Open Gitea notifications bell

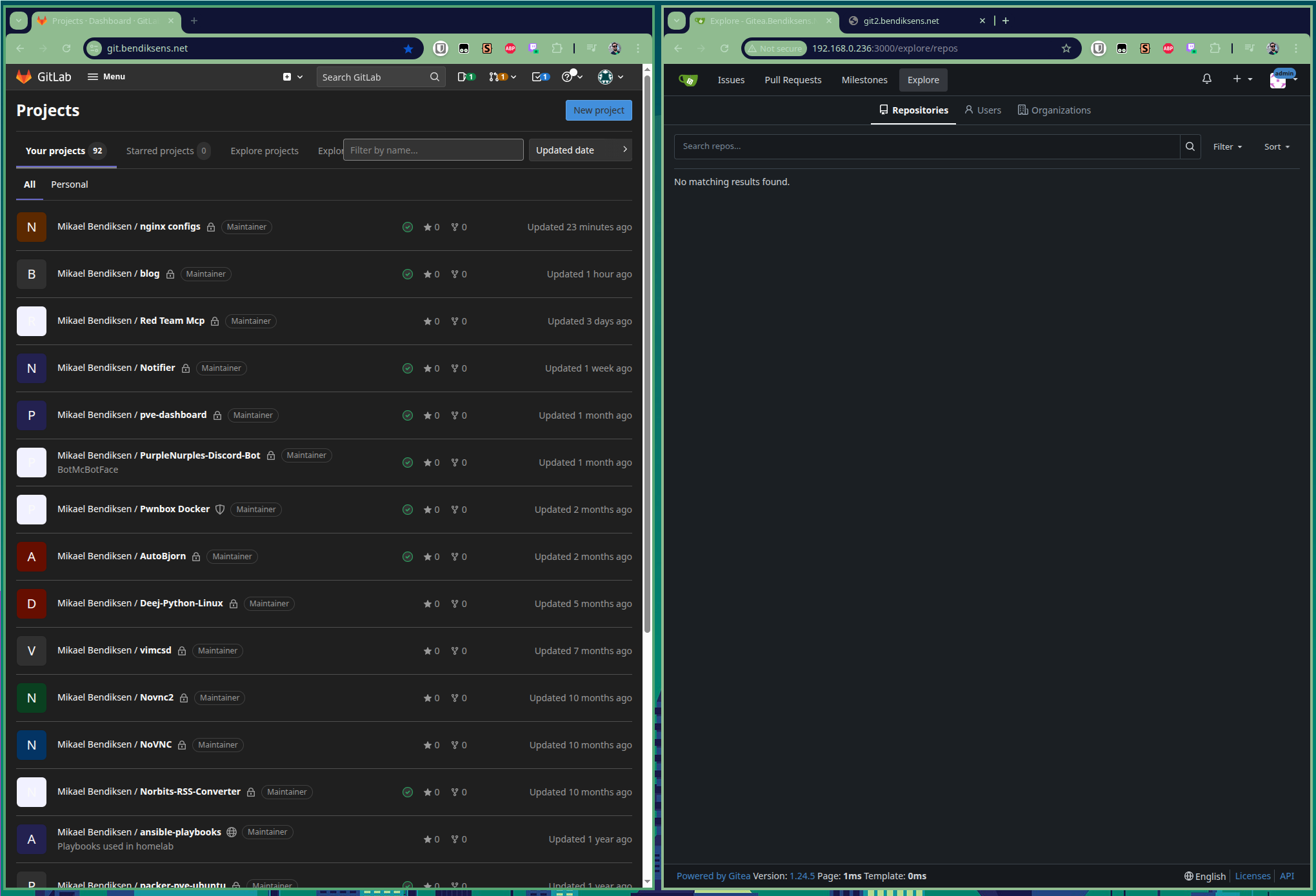1206,79
